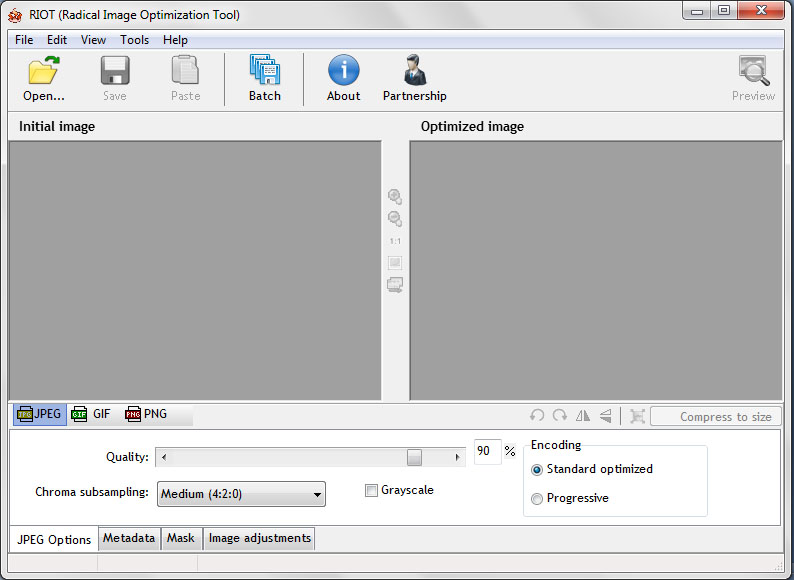Increase quality with slider right arrow
Image resolution: width=794 pixels, height=580 pixels.
pos(457,457)
